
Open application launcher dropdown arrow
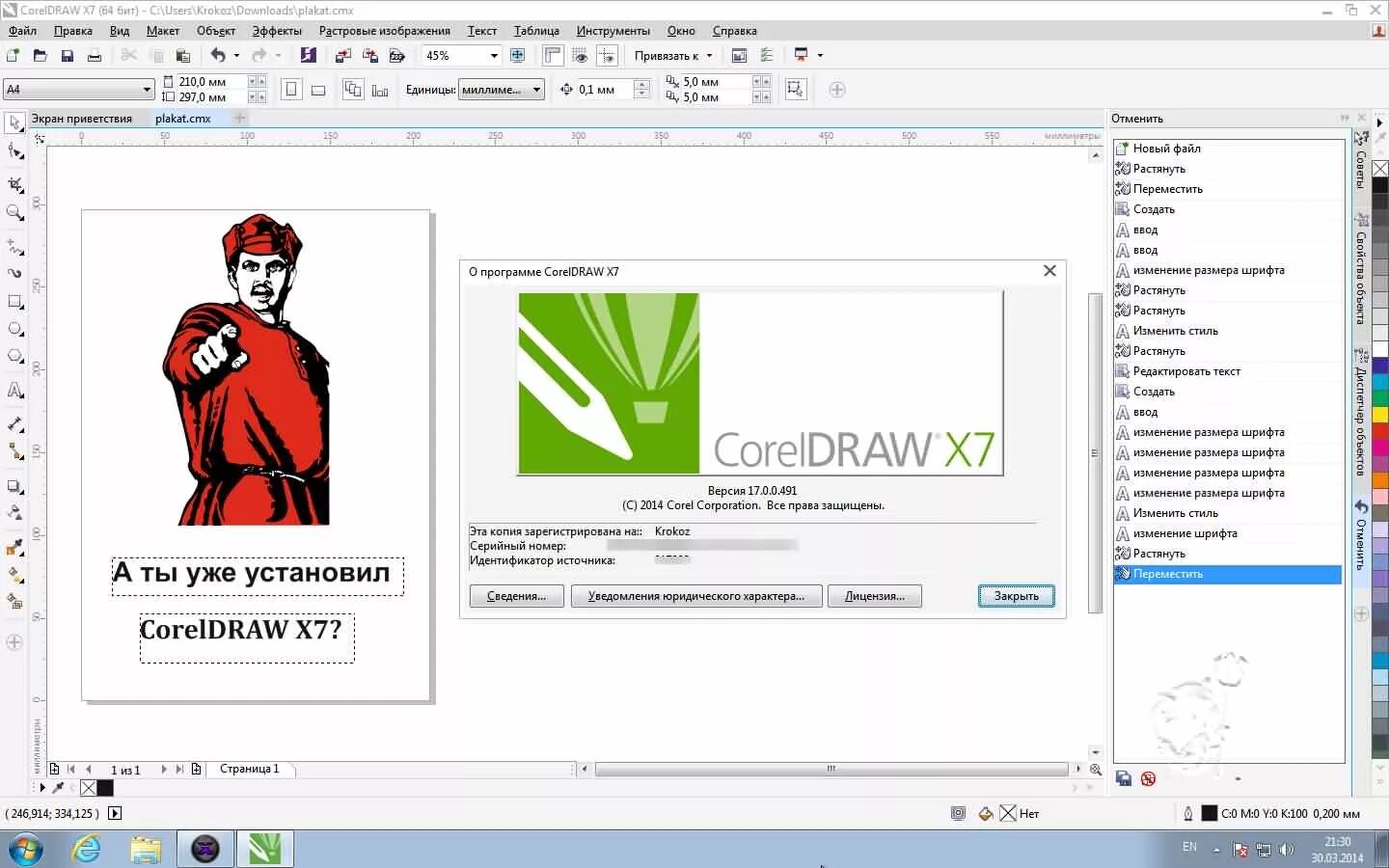pyautogui.click(x=820, y=55)
